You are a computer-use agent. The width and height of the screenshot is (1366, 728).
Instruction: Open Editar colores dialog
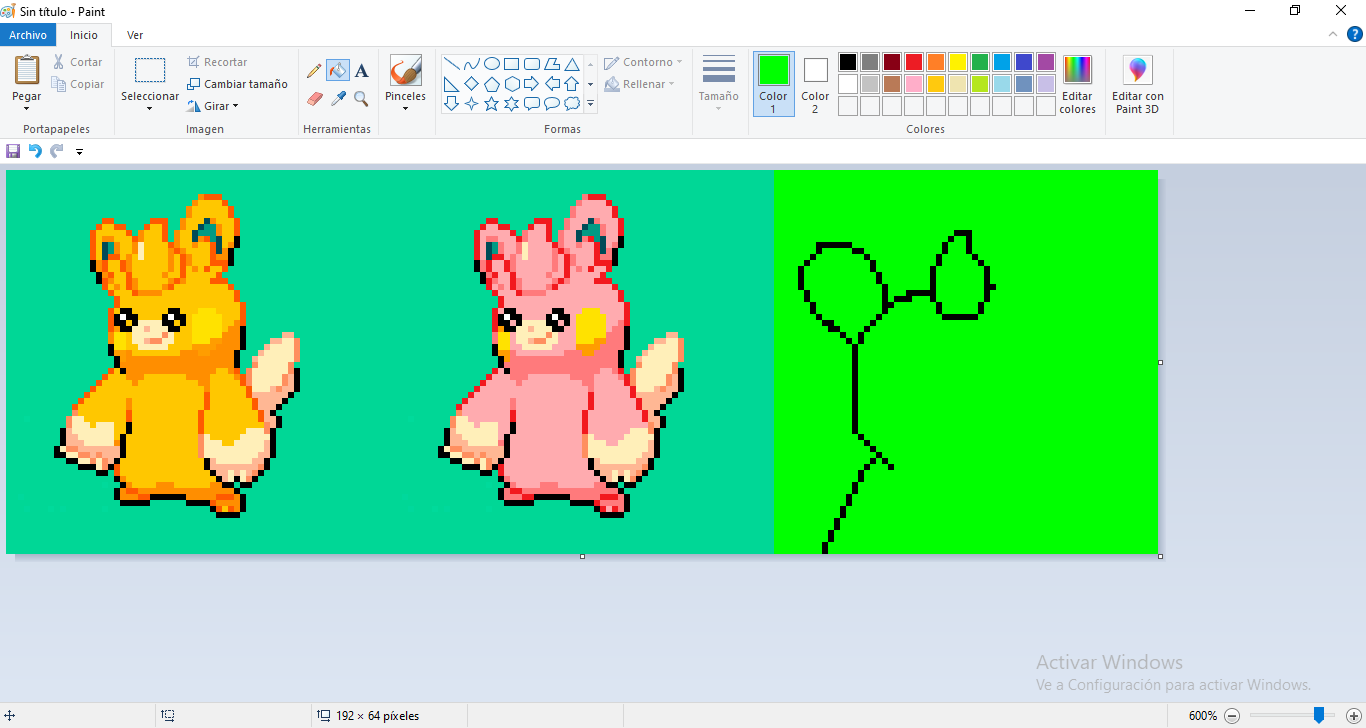[1077, 85]
